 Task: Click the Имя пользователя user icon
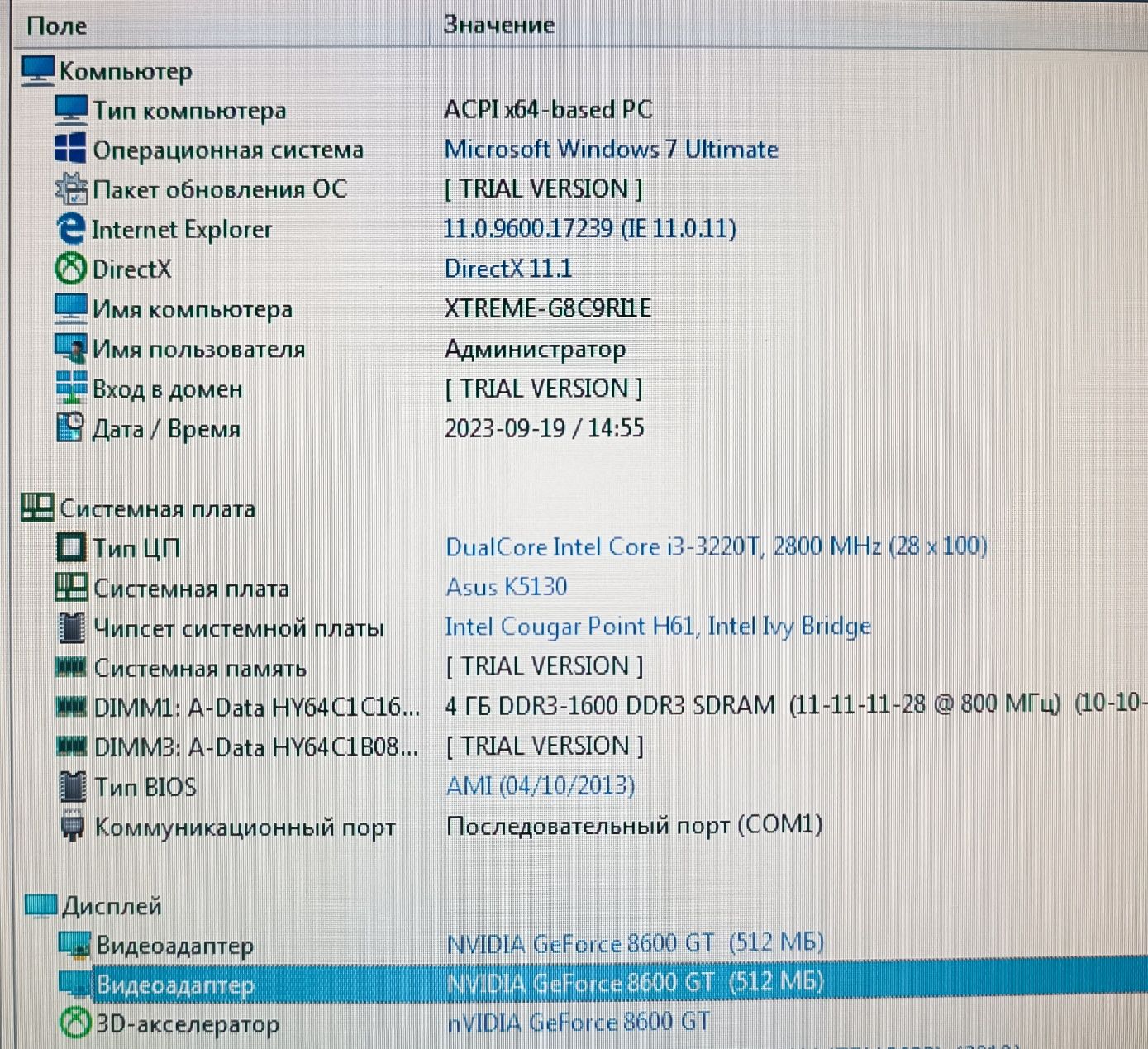tap(70, 348)
